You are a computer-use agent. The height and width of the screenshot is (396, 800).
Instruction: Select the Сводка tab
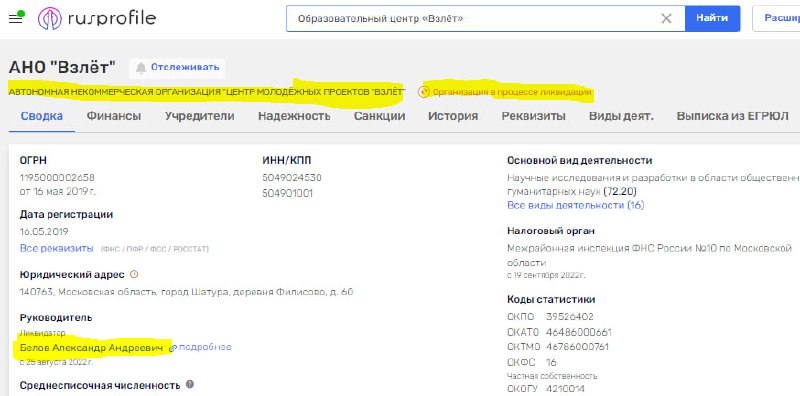[x=42, y=116]
